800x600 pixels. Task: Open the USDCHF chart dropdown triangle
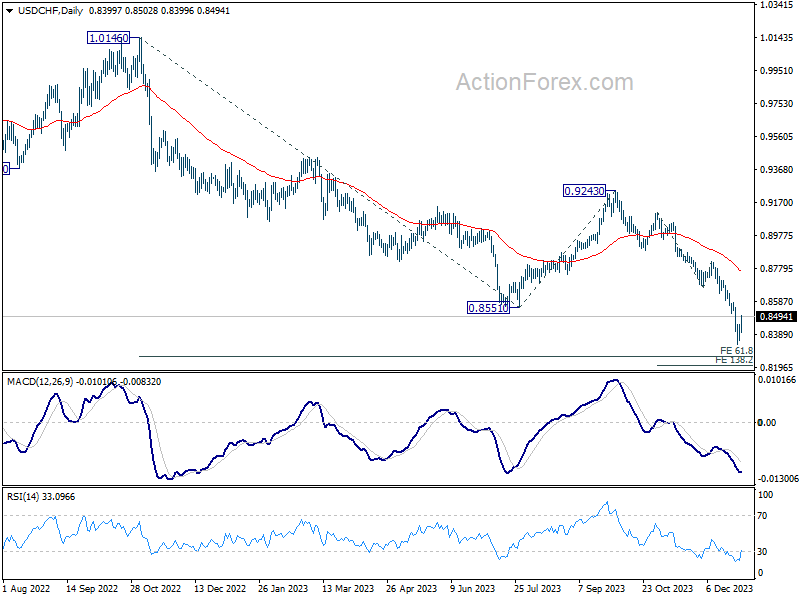[9, 11]
